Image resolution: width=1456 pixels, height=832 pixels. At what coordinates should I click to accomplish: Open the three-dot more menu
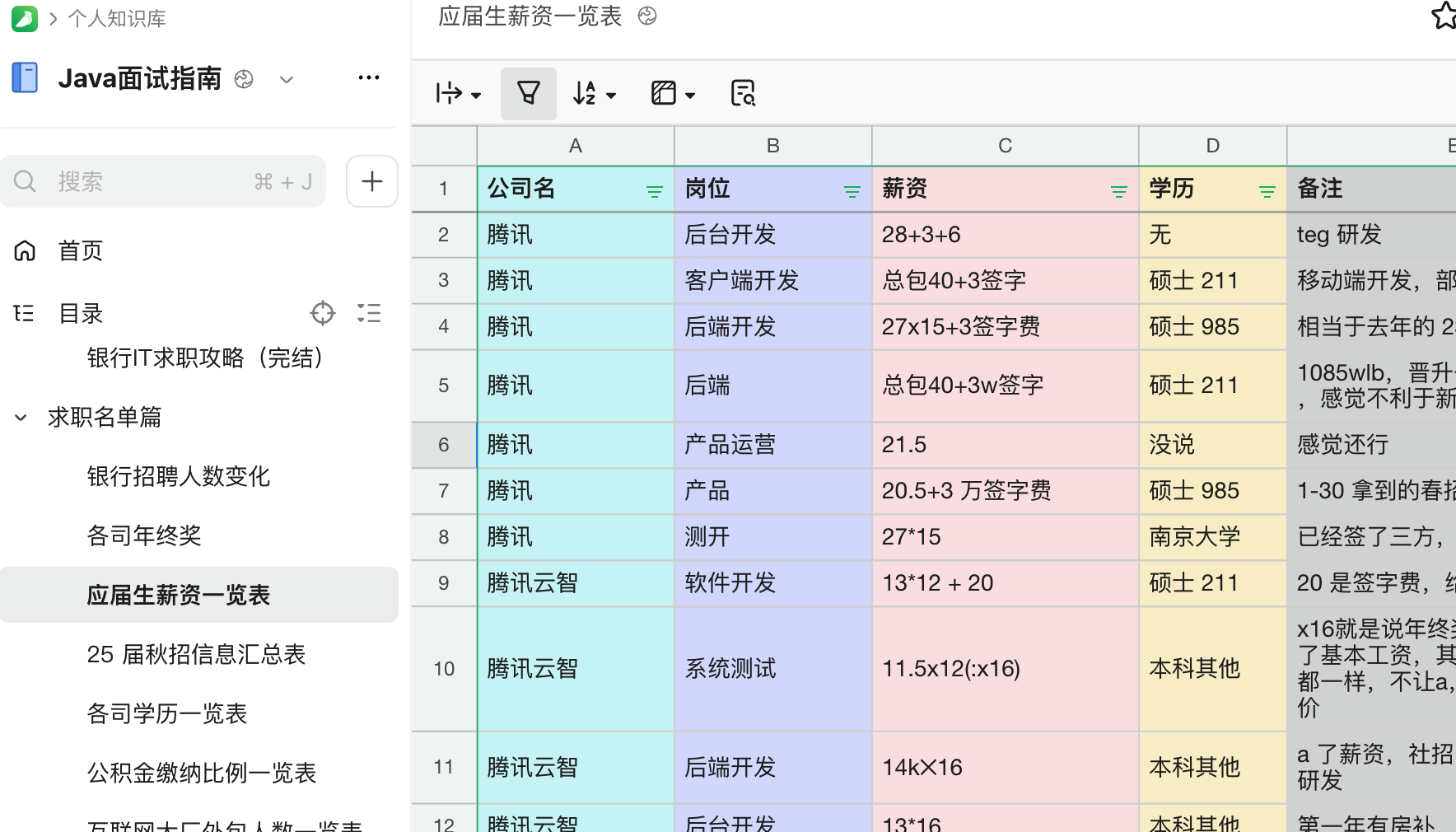click(x=368, y=78)
